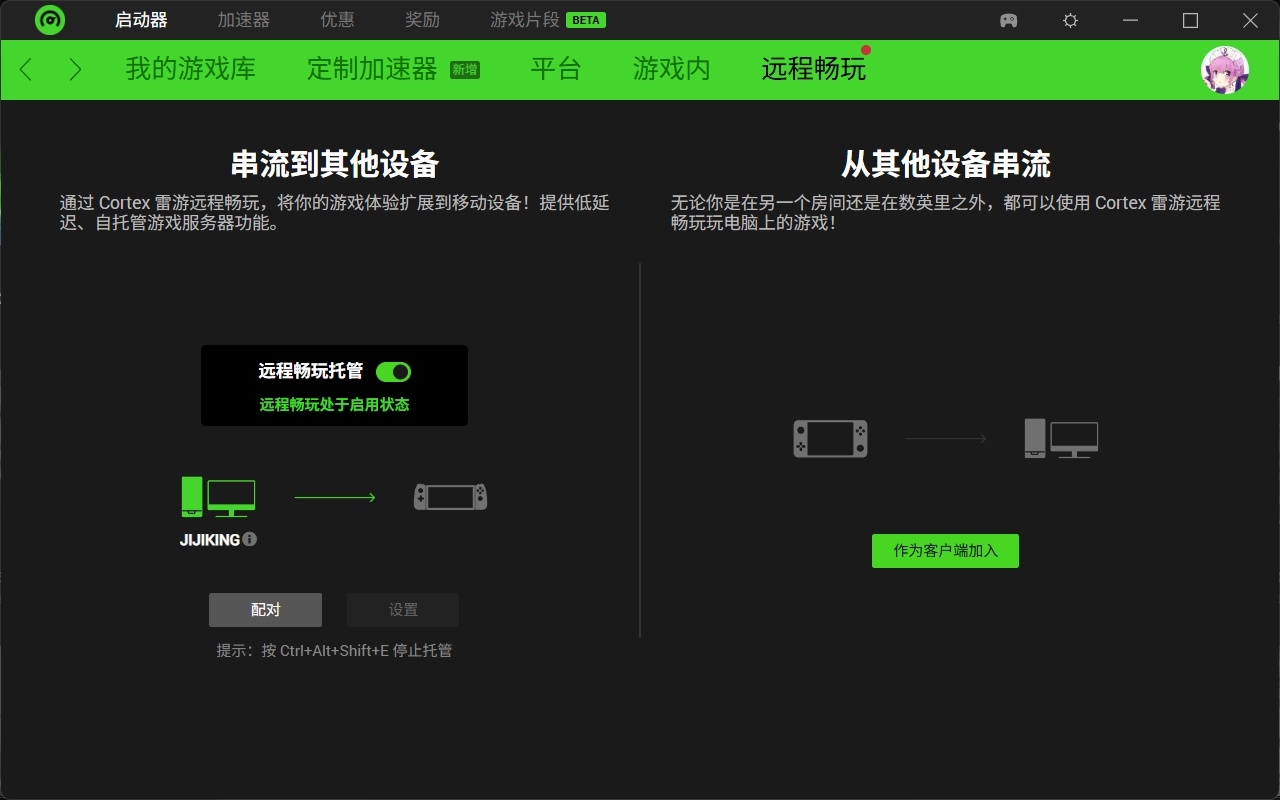The height and width of the screenshot is (800, 1280).
Task: Switch to the 加速器 top menu
Action: coord(244,20)
